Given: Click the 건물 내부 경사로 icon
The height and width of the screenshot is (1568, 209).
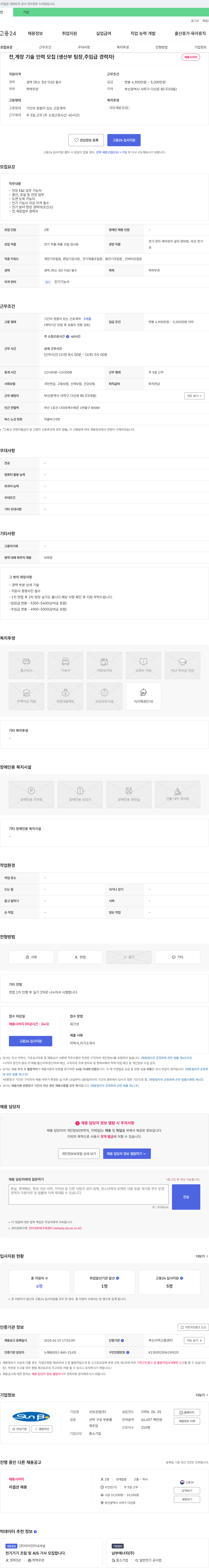Looking at the screenshot, I should point(177,794).
